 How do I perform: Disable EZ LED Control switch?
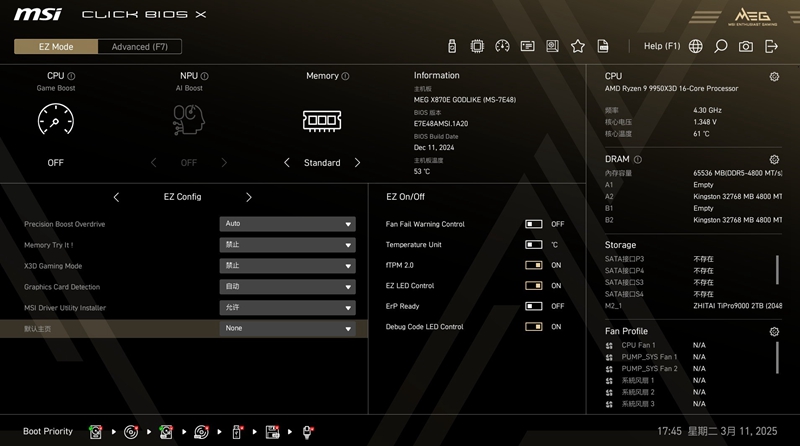[534, 286]
